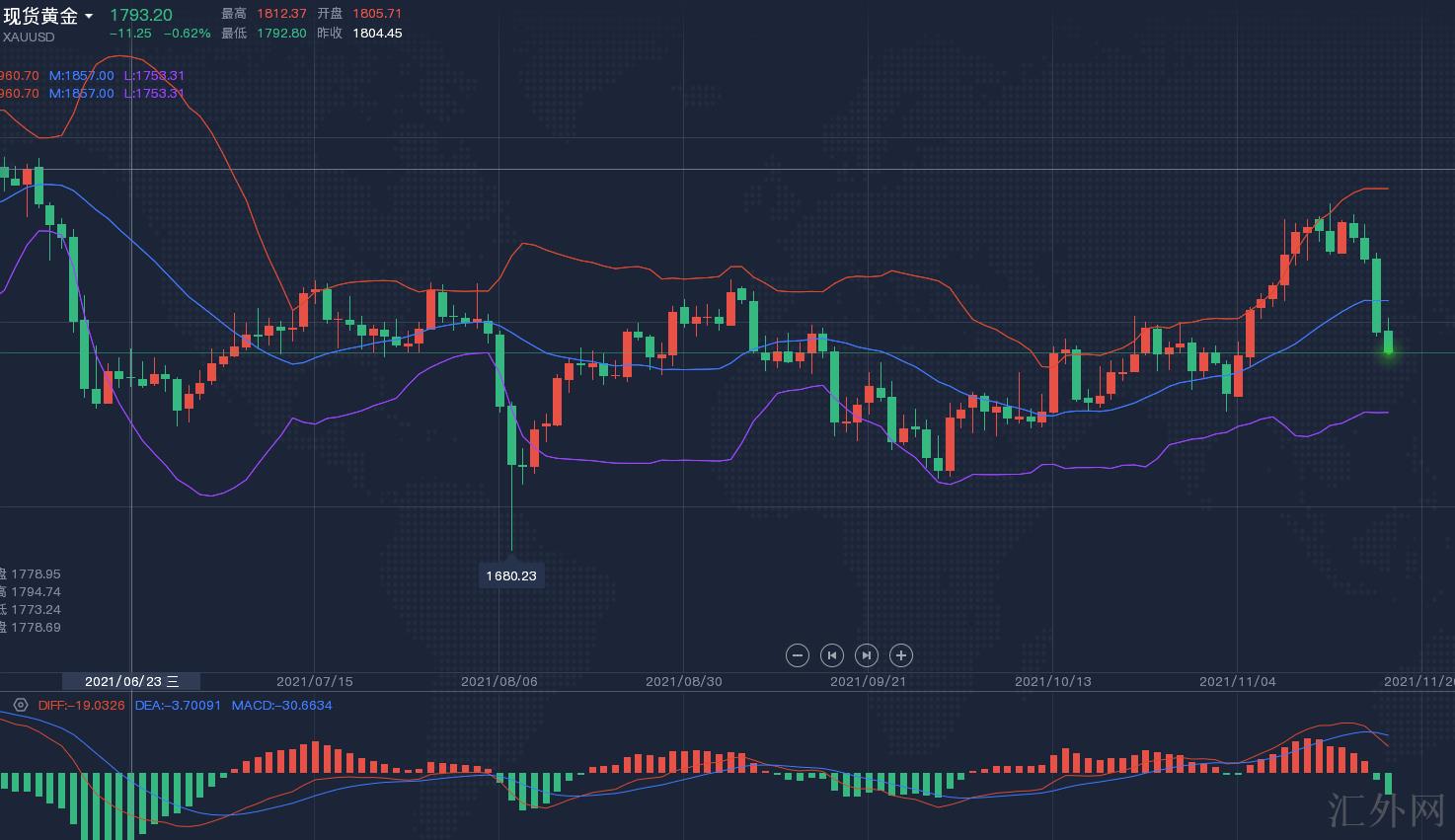
Task: Select the highlighted 2021/06/23 date marker
Action: click(x=131, y=681)
